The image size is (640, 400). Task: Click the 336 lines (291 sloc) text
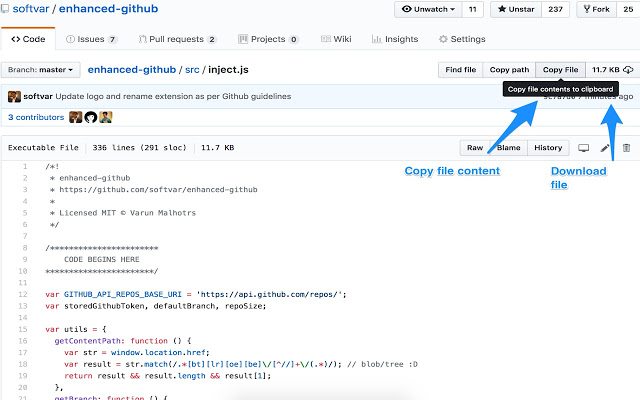[x=139, y=148]
